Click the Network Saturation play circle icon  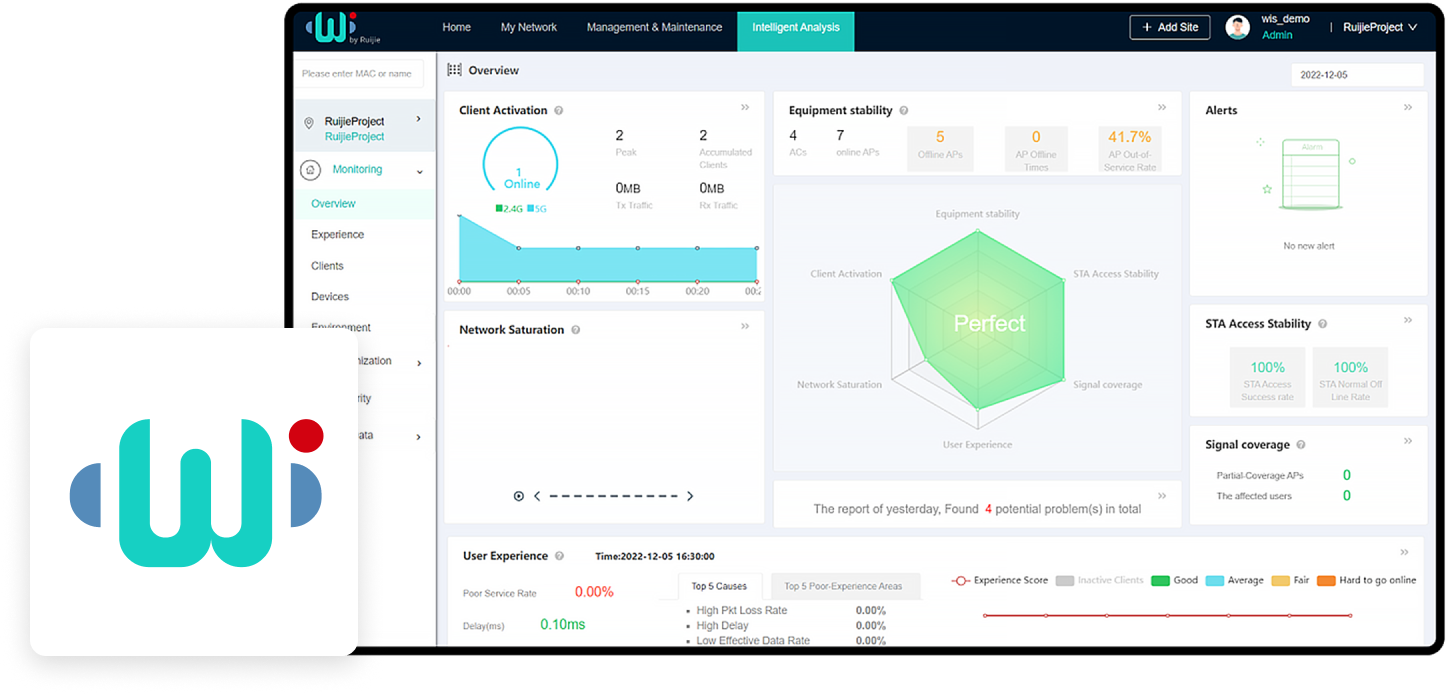(518, 496)
